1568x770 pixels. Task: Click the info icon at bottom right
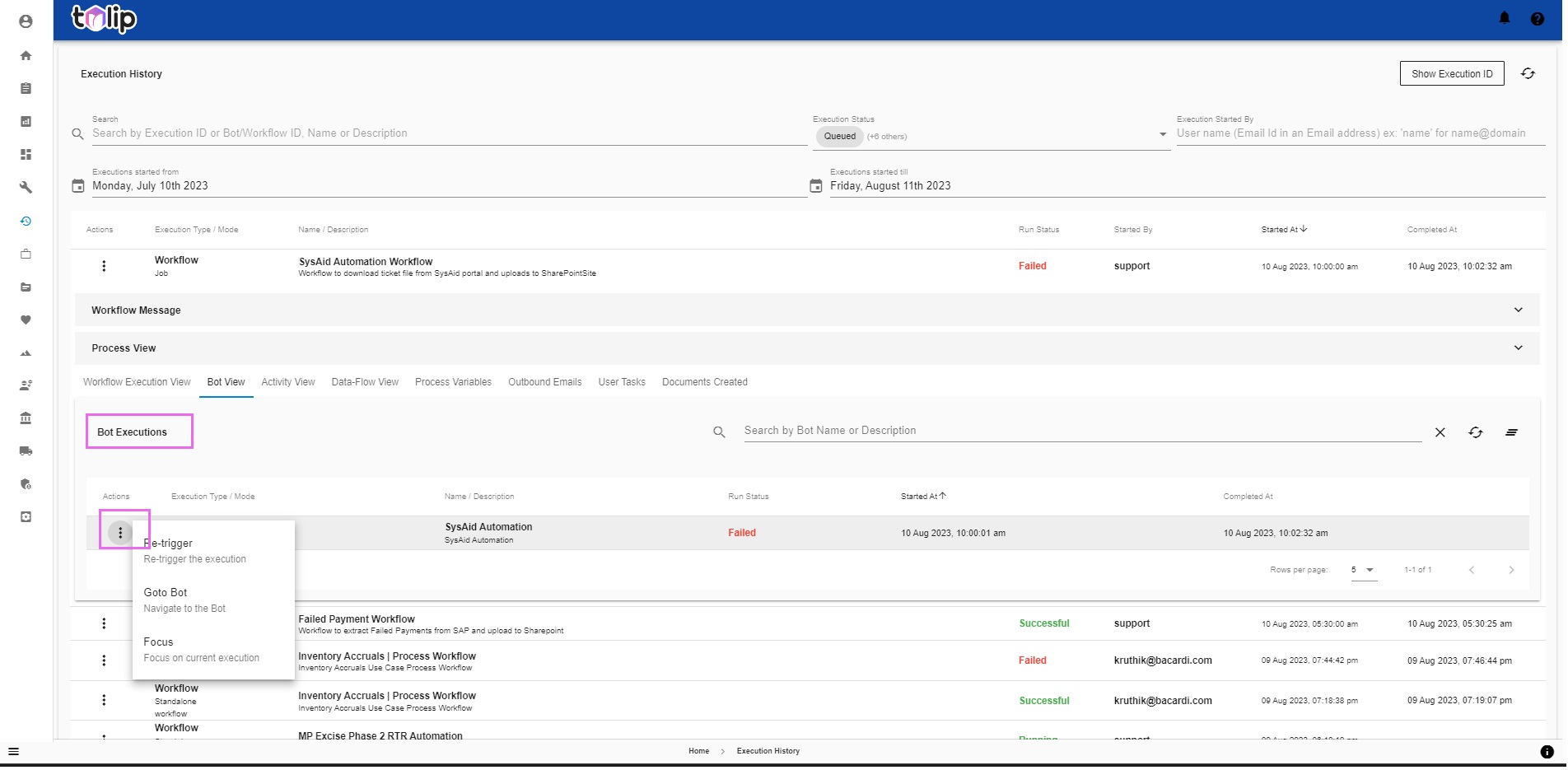pos(1547,751)
